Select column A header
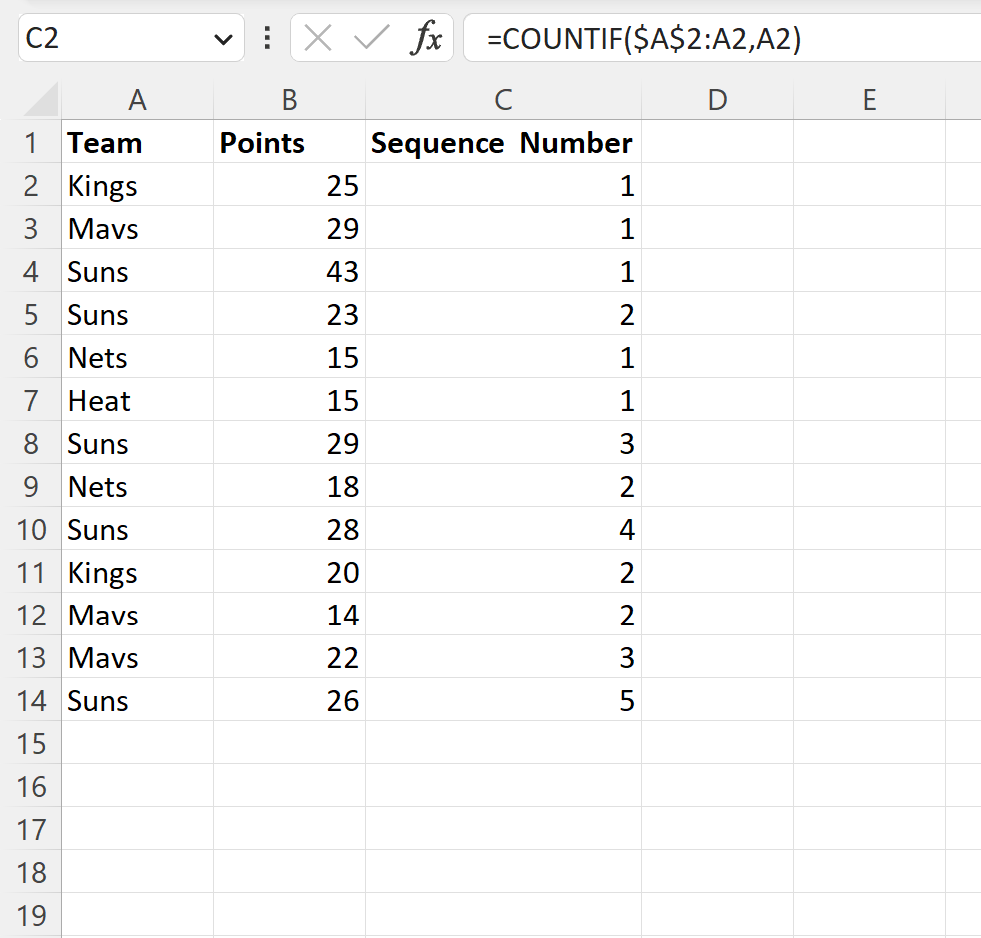 tap(137, 100)
